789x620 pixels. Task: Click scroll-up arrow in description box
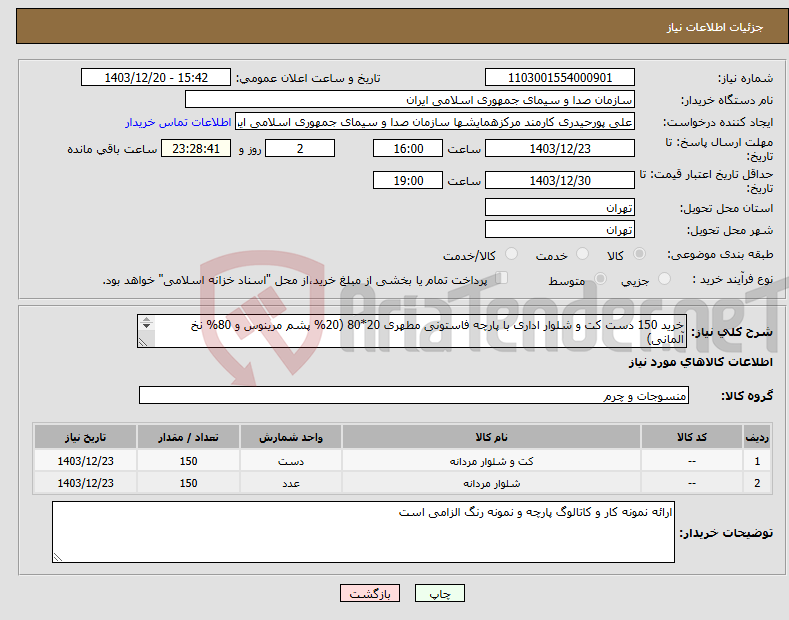tap(146, 319)
